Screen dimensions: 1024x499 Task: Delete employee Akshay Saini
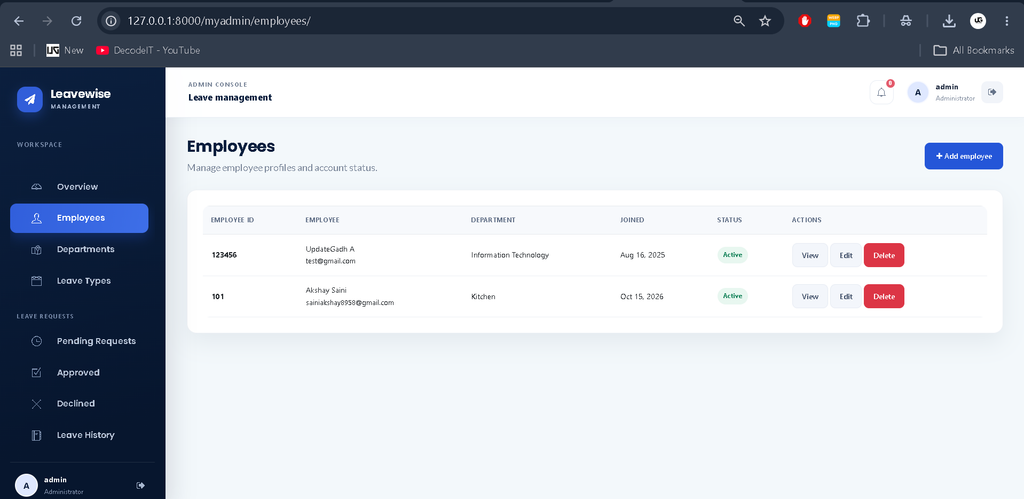(884, 297)
